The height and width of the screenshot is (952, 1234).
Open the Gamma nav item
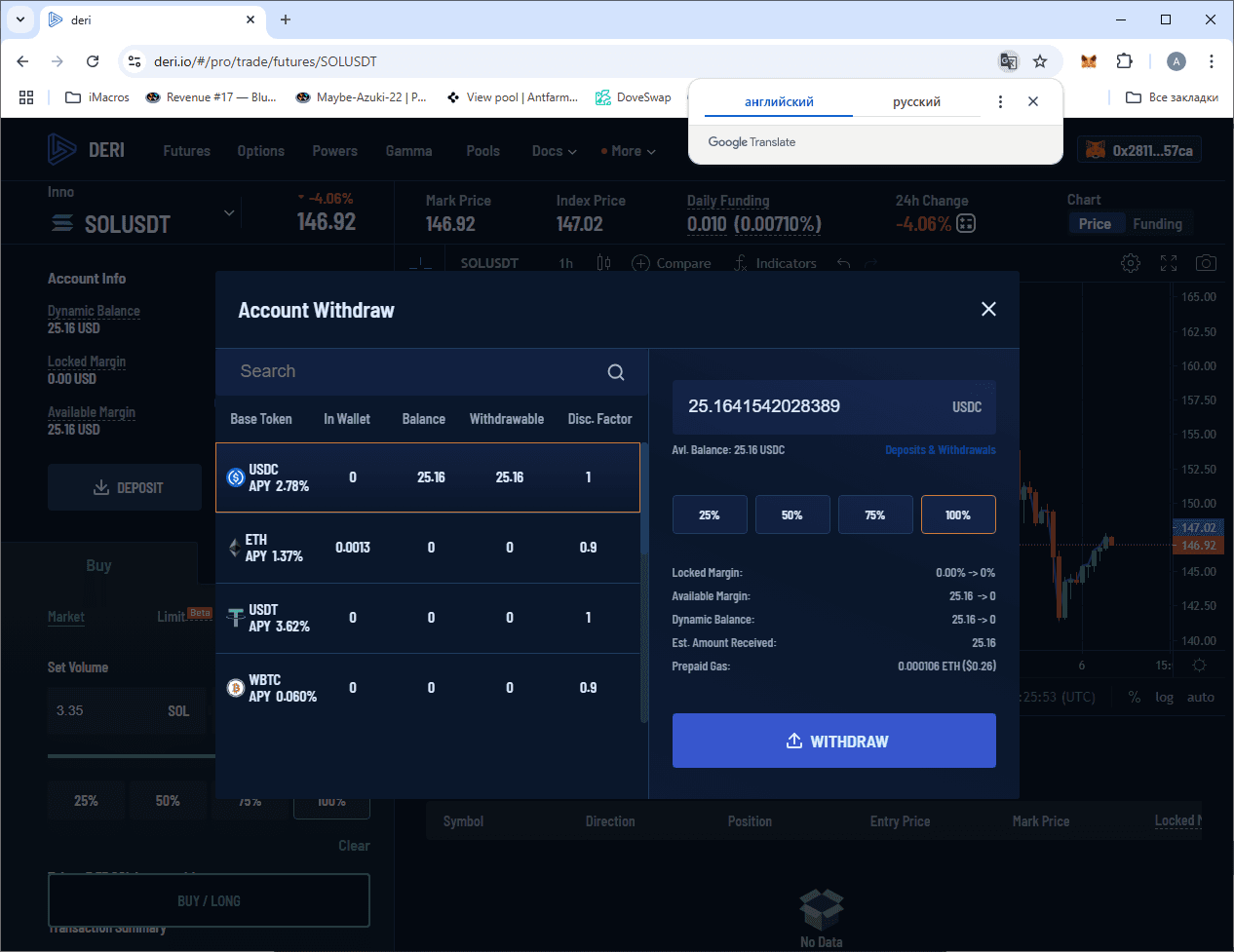tap(408, 151)
